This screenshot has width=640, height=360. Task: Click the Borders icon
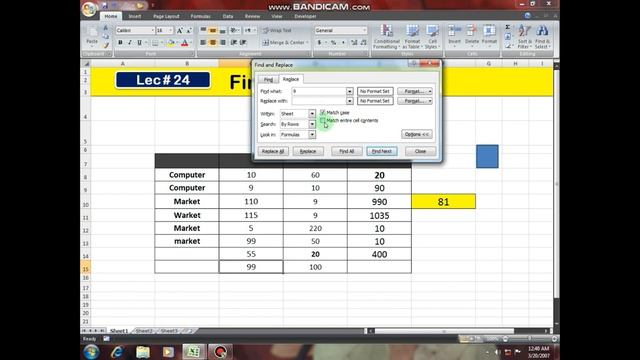click(x=155, y=42)
